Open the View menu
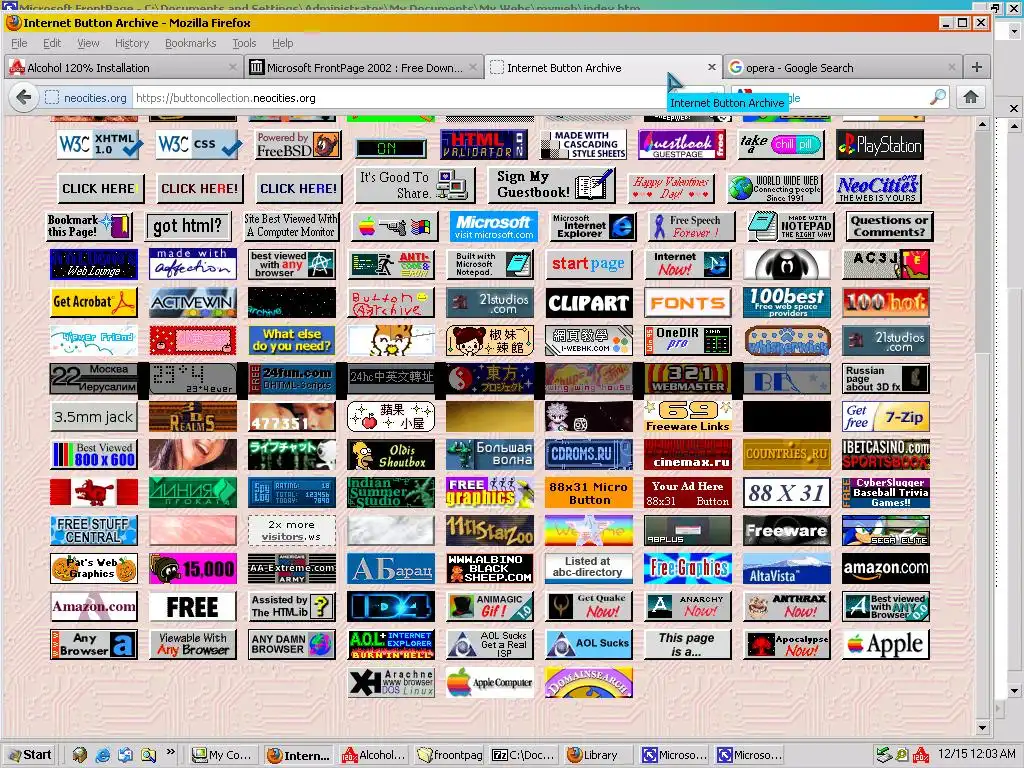Image resolution: width=1024 pixels, height=768 pixels. [x=88, y=43]
